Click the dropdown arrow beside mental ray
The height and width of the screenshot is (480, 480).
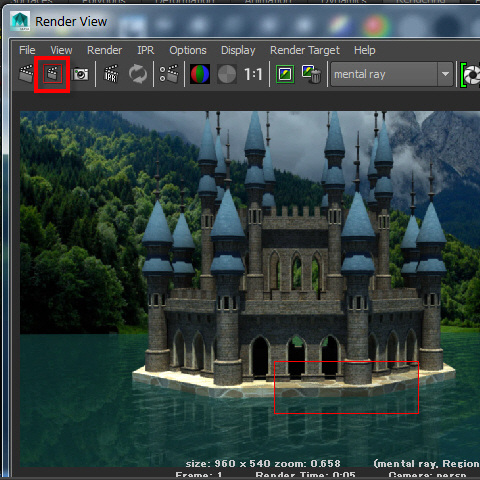(445, 74)
